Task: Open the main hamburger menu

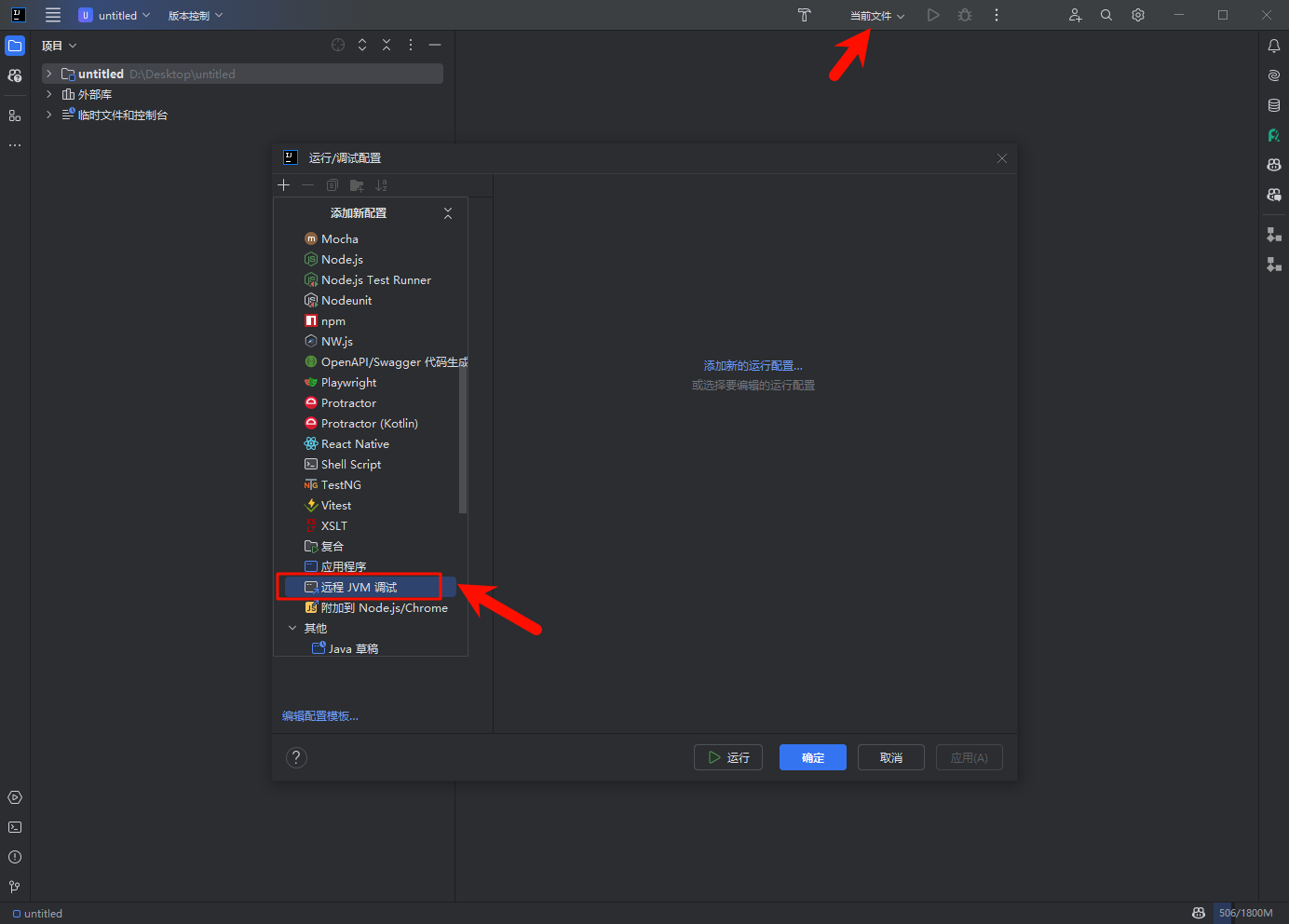Action: pyautogui.click(x=53, y=15)
